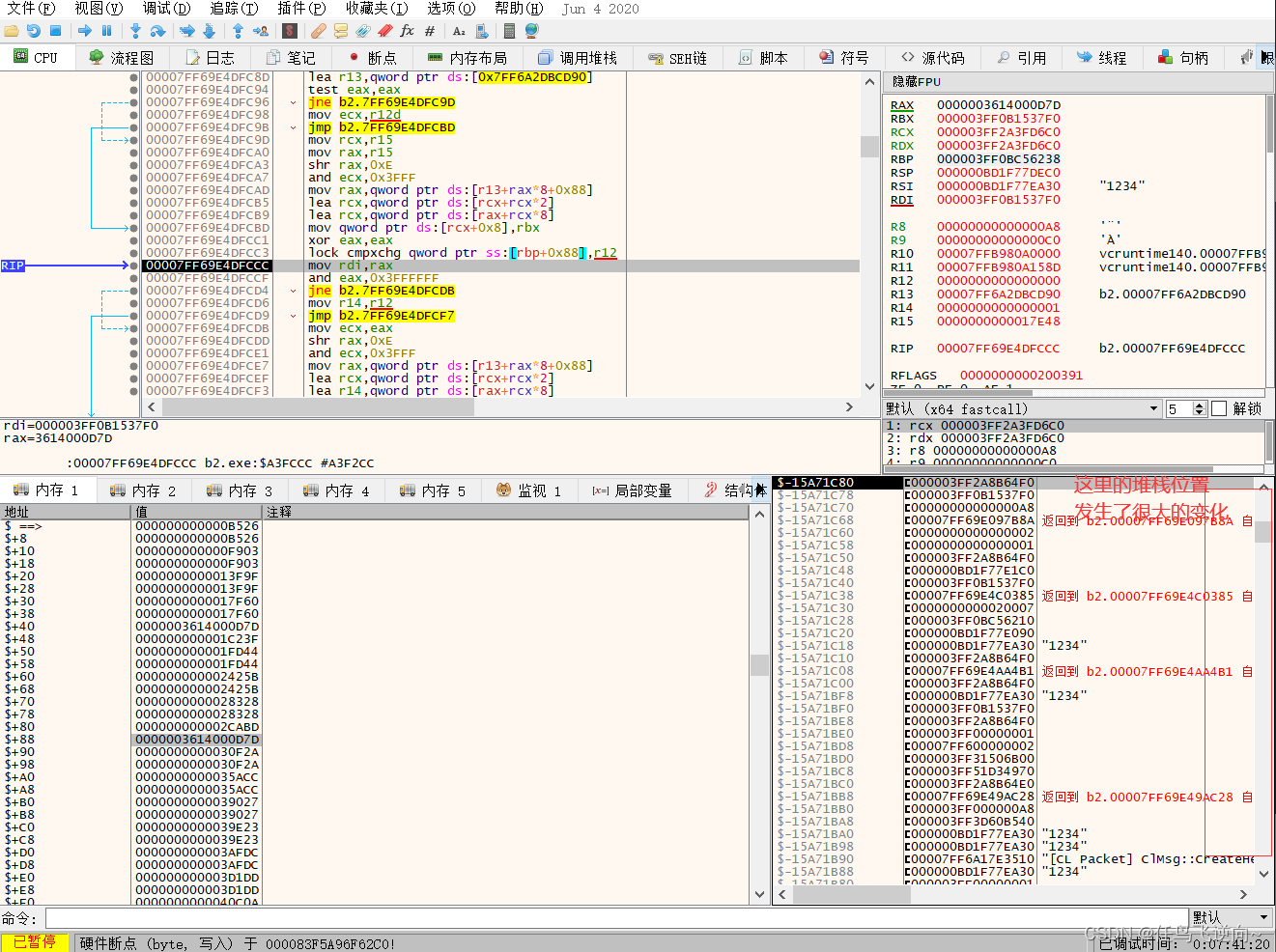Switch to the 内存 5 dump tab
1276x952 pixels.
(434, 490)
